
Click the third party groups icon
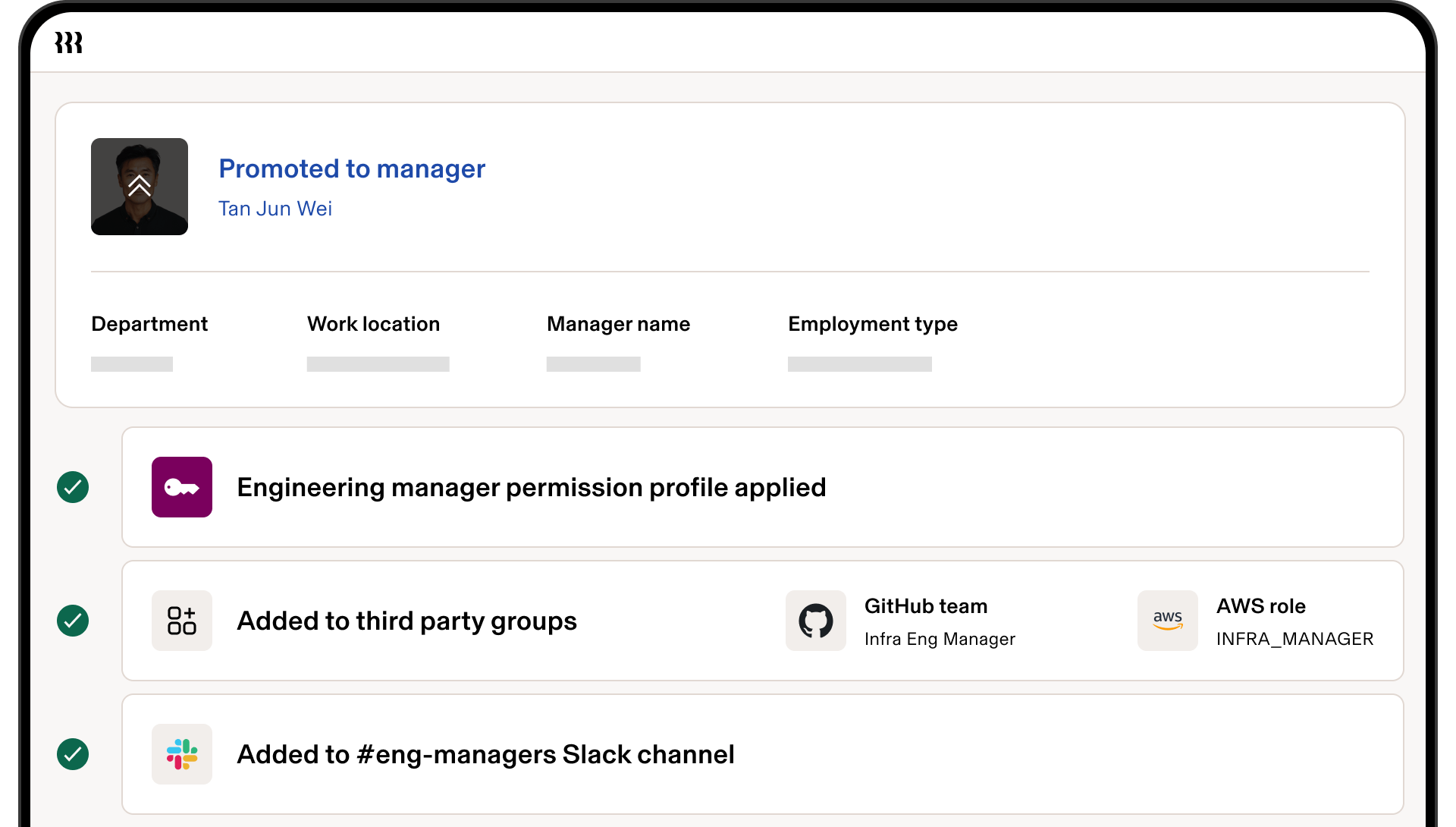[x=182, y=621]
